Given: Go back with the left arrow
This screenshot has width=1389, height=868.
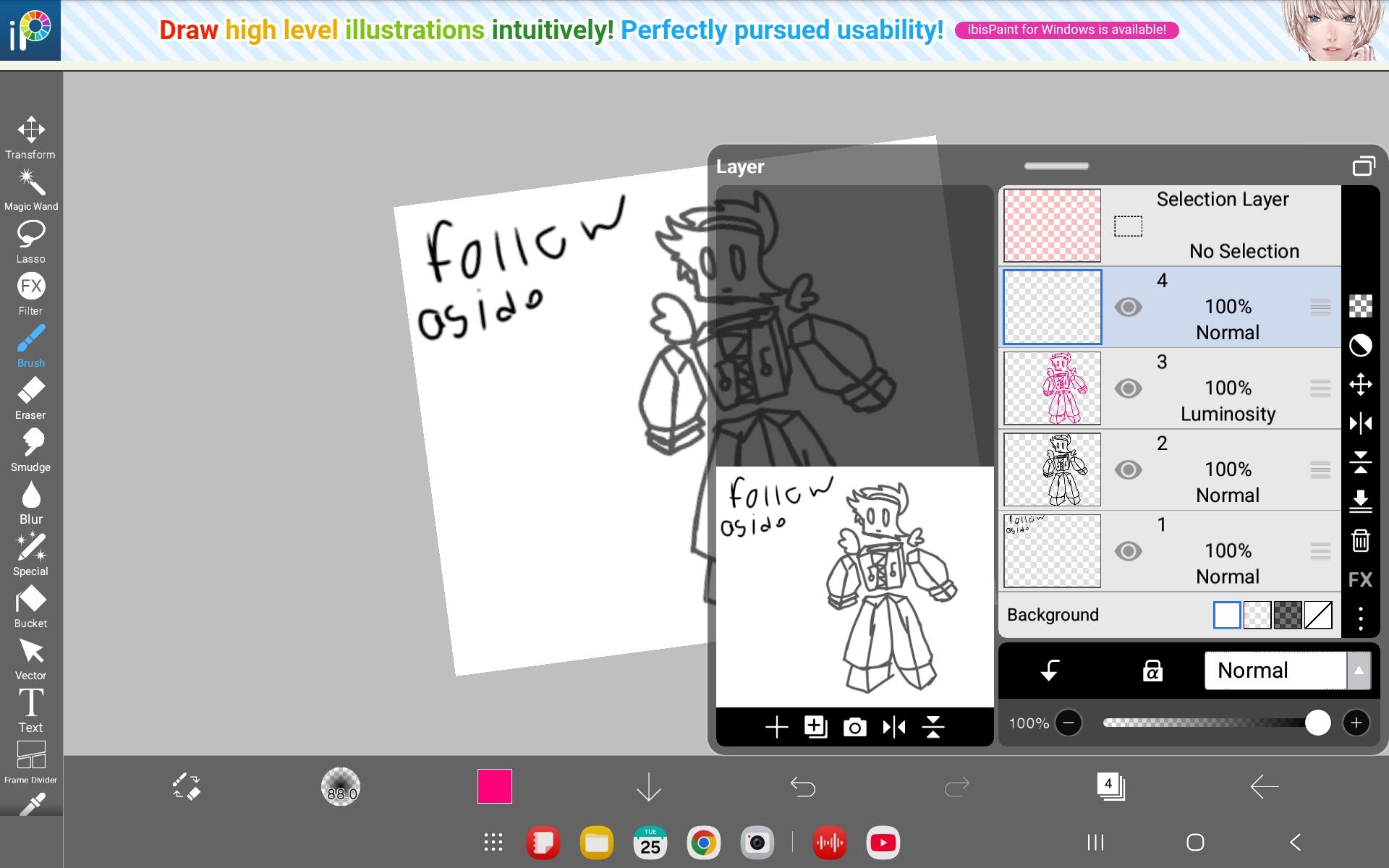Looking at the screenshot, I should coord(1265,786).
